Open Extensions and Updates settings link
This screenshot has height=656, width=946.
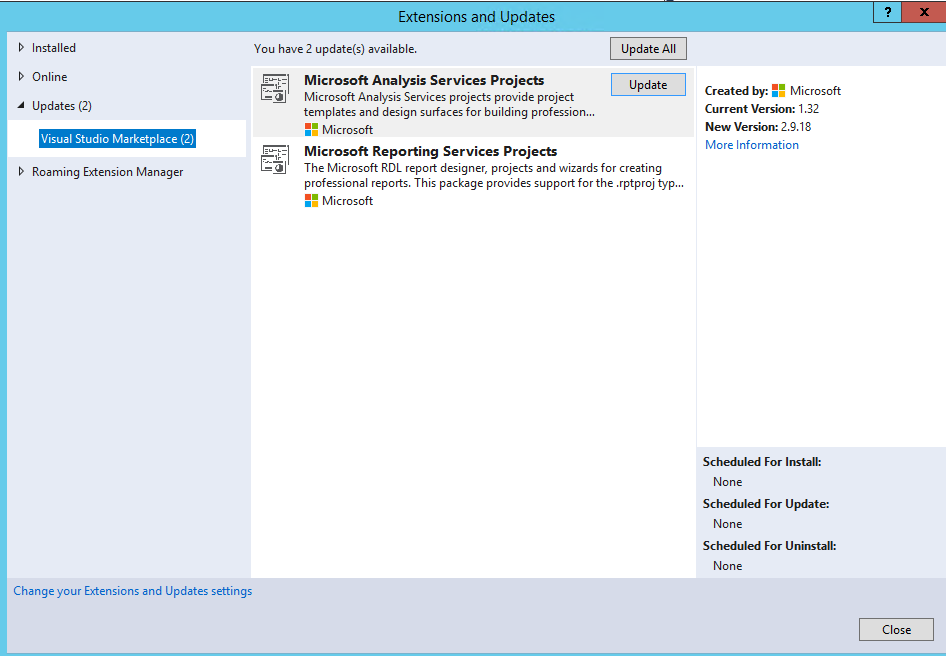pyautogui.click(x=132, y=590)
